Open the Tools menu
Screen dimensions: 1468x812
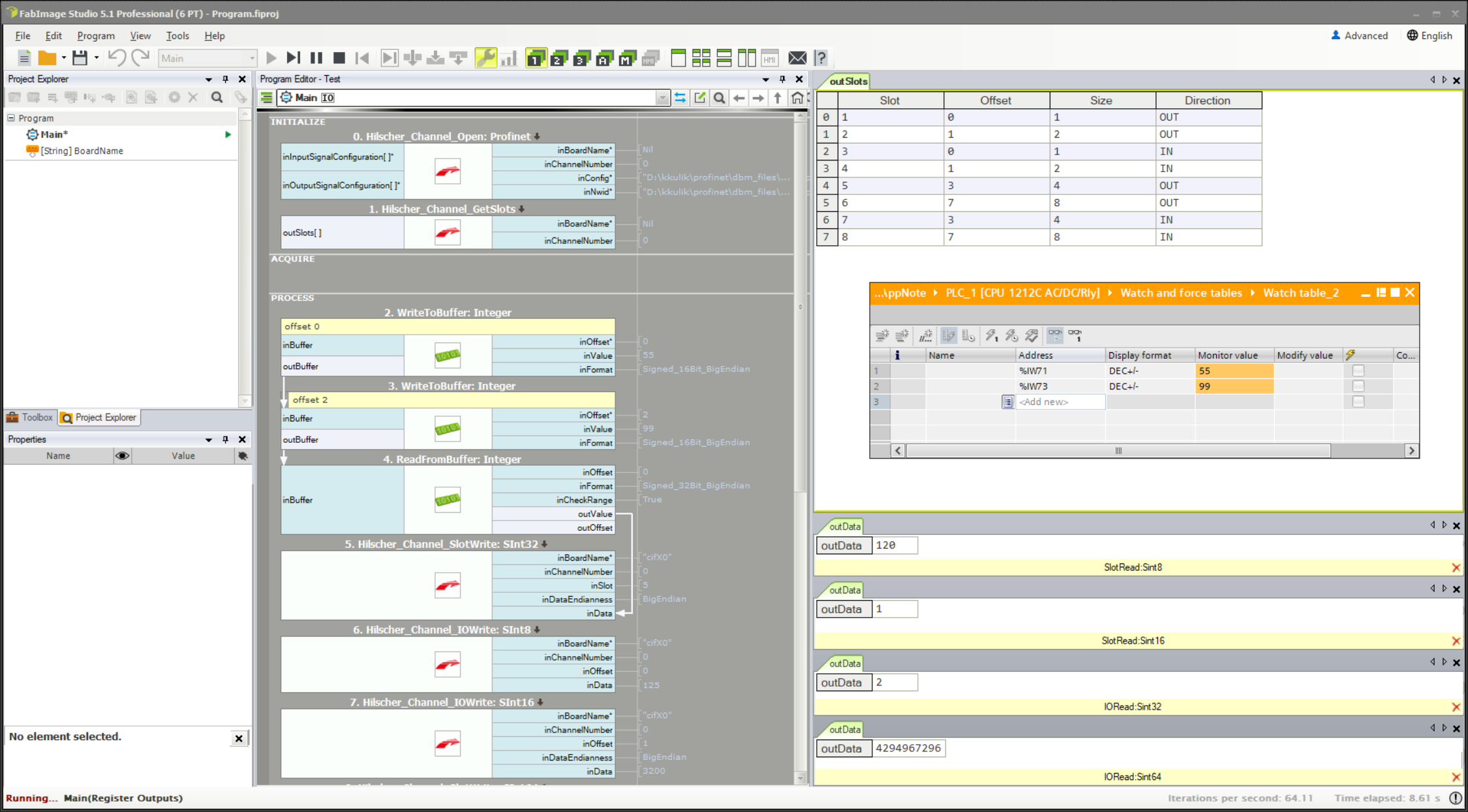pyautogui.click(x=177, y=36)
